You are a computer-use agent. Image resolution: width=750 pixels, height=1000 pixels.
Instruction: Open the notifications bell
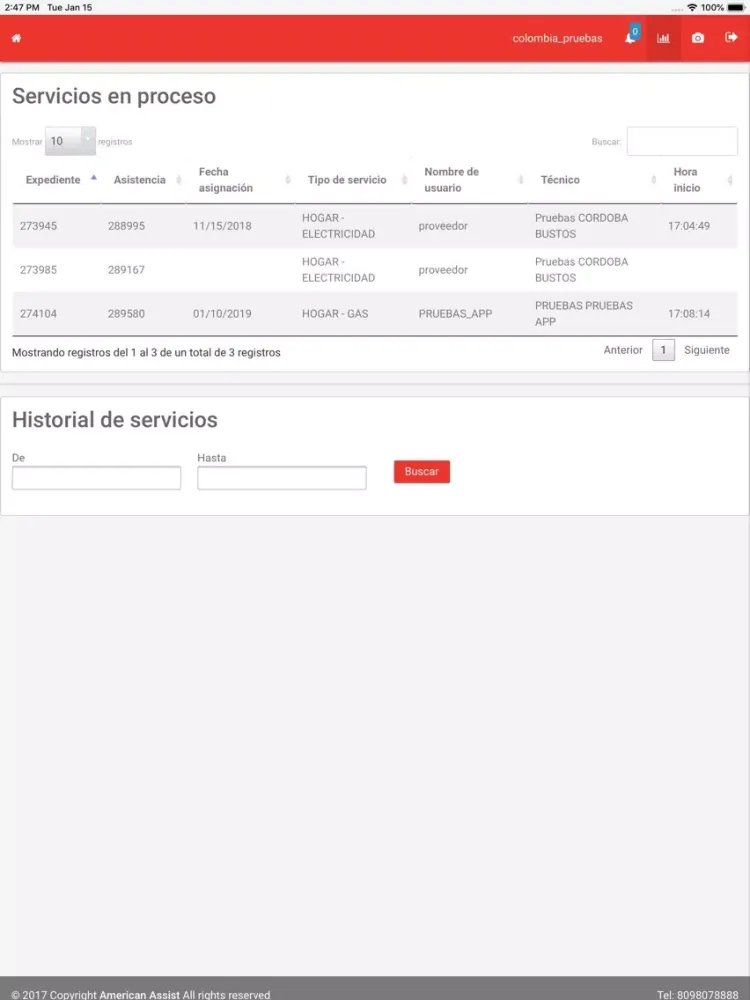[x=630, y=38]
